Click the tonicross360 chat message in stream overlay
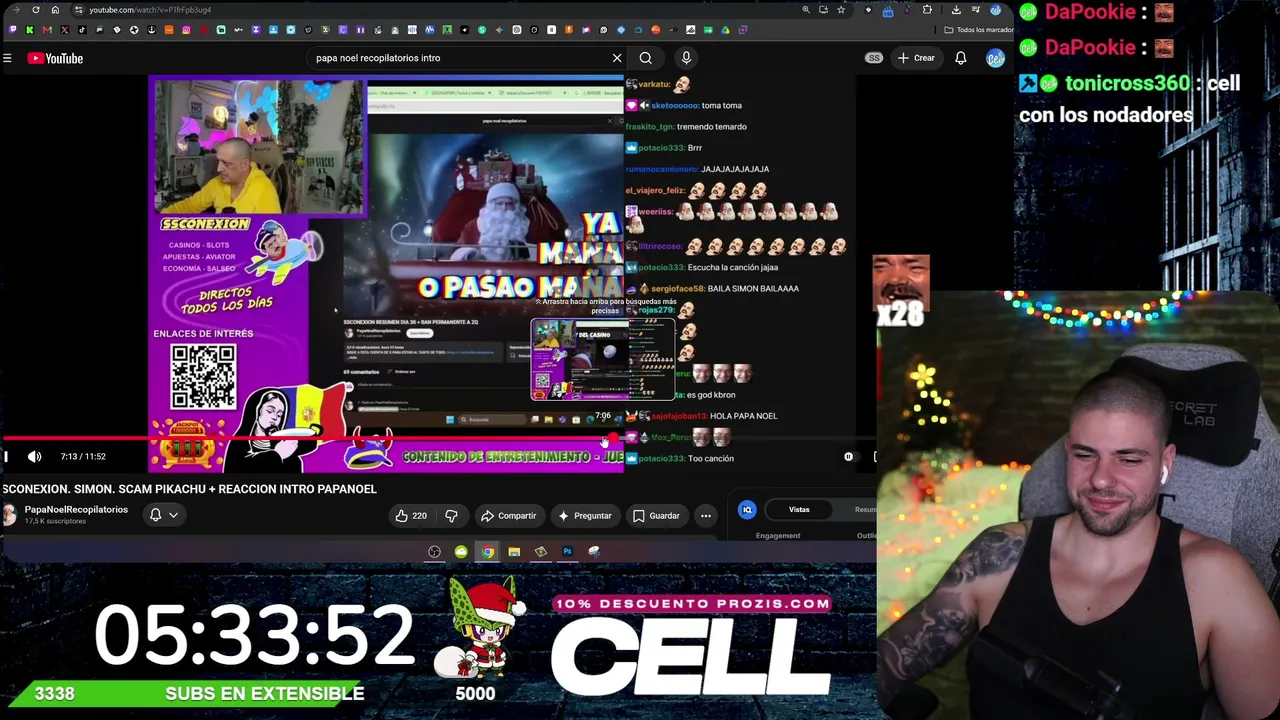Image resolution: width=1280 pixels, height=720 pixels. click(x=1129, y=99)
